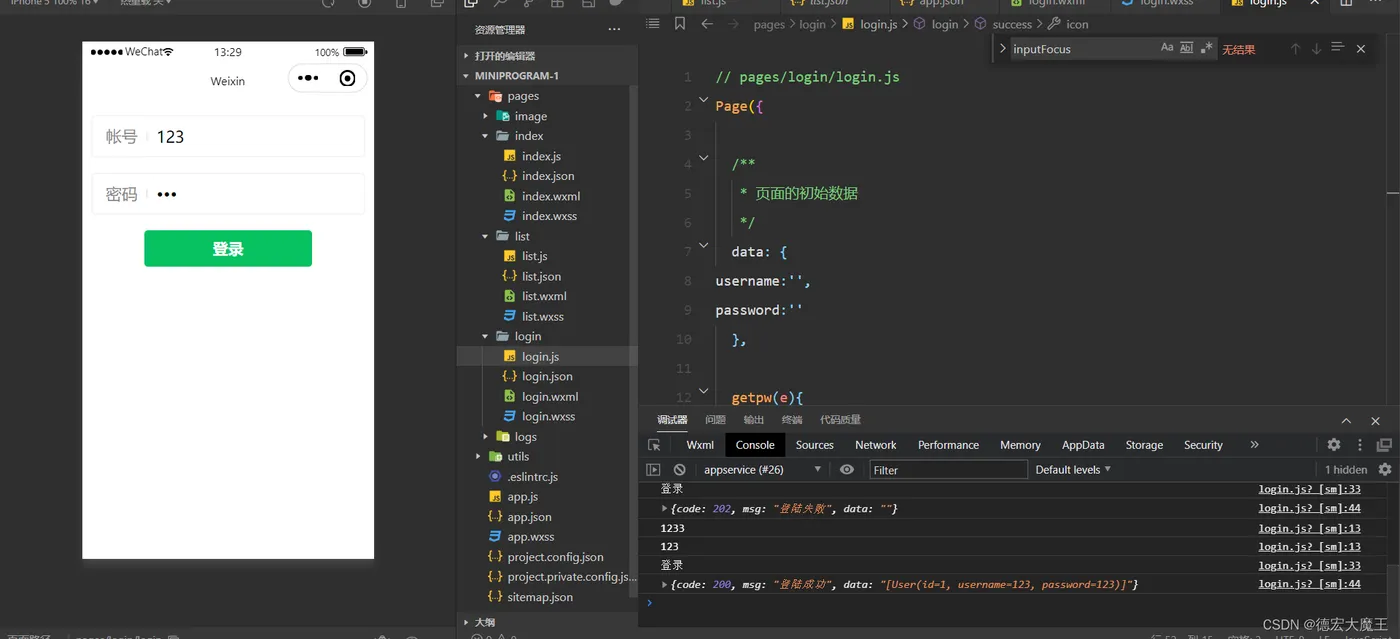Image resolution: width=1400 pixels, height=639 pixels.
Task: Show the console sidebar panel icon
Action: pyautogui.click(x=653, y=470)
